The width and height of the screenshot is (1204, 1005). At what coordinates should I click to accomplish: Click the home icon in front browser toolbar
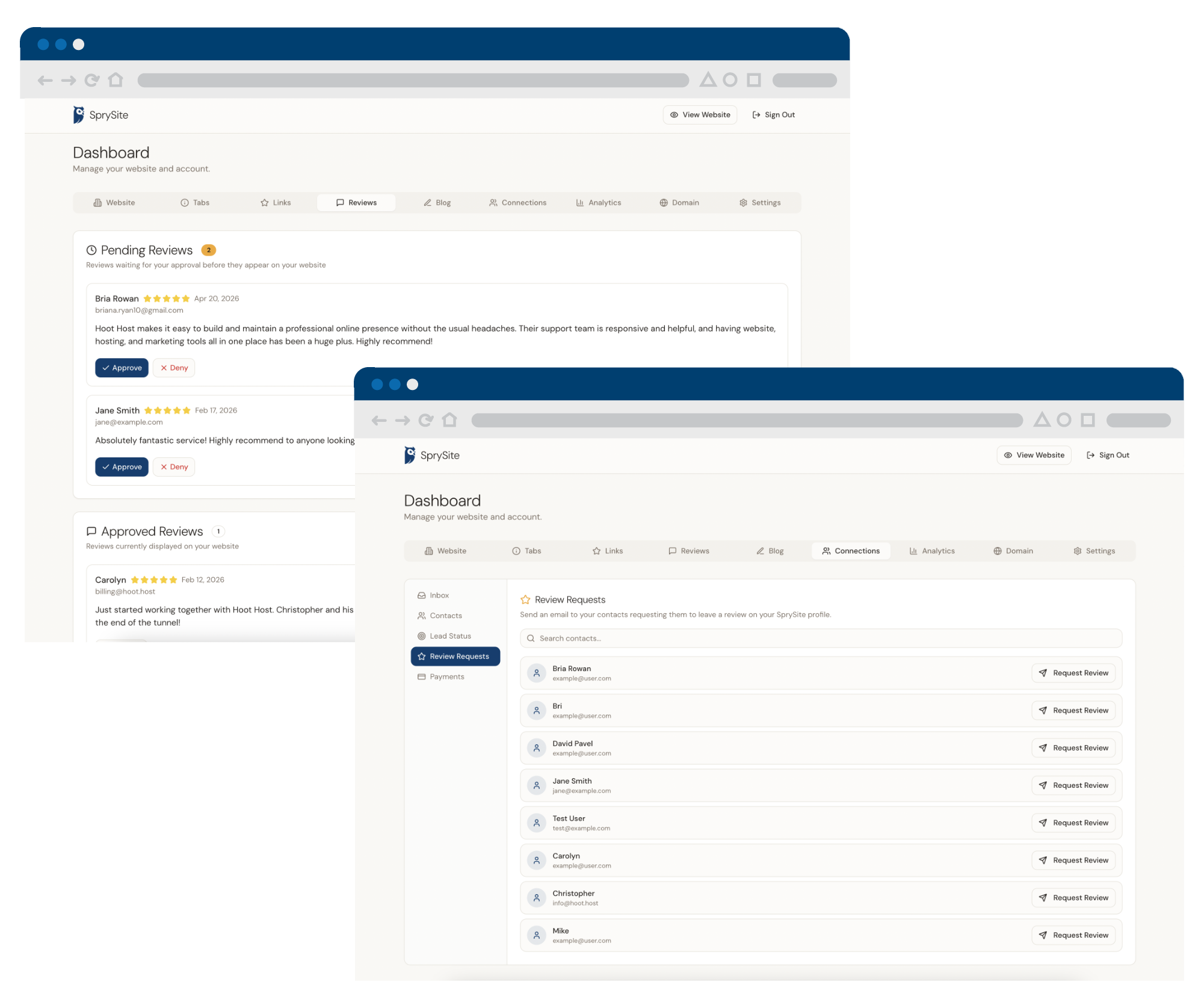click(x=449, y=420)
